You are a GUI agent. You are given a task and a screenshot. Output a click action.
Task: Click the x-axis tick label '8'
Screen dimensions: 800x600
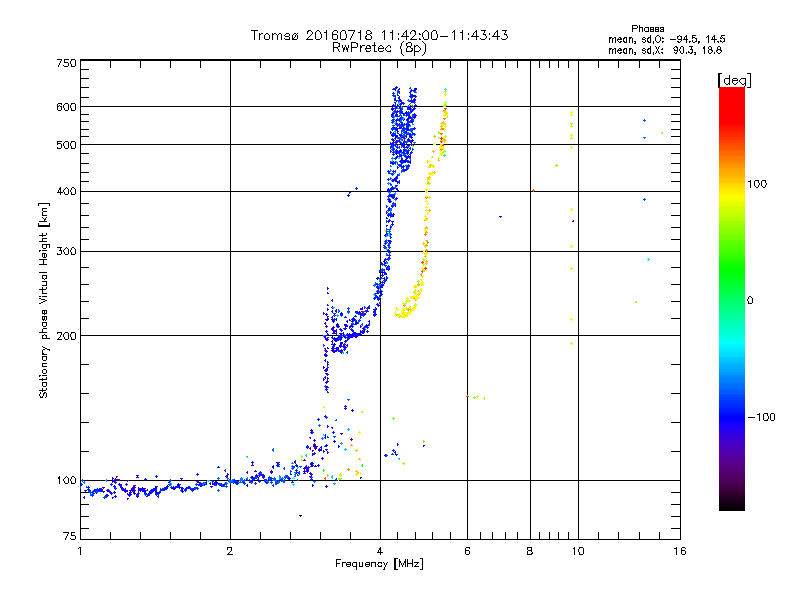(x=530, y=551)
